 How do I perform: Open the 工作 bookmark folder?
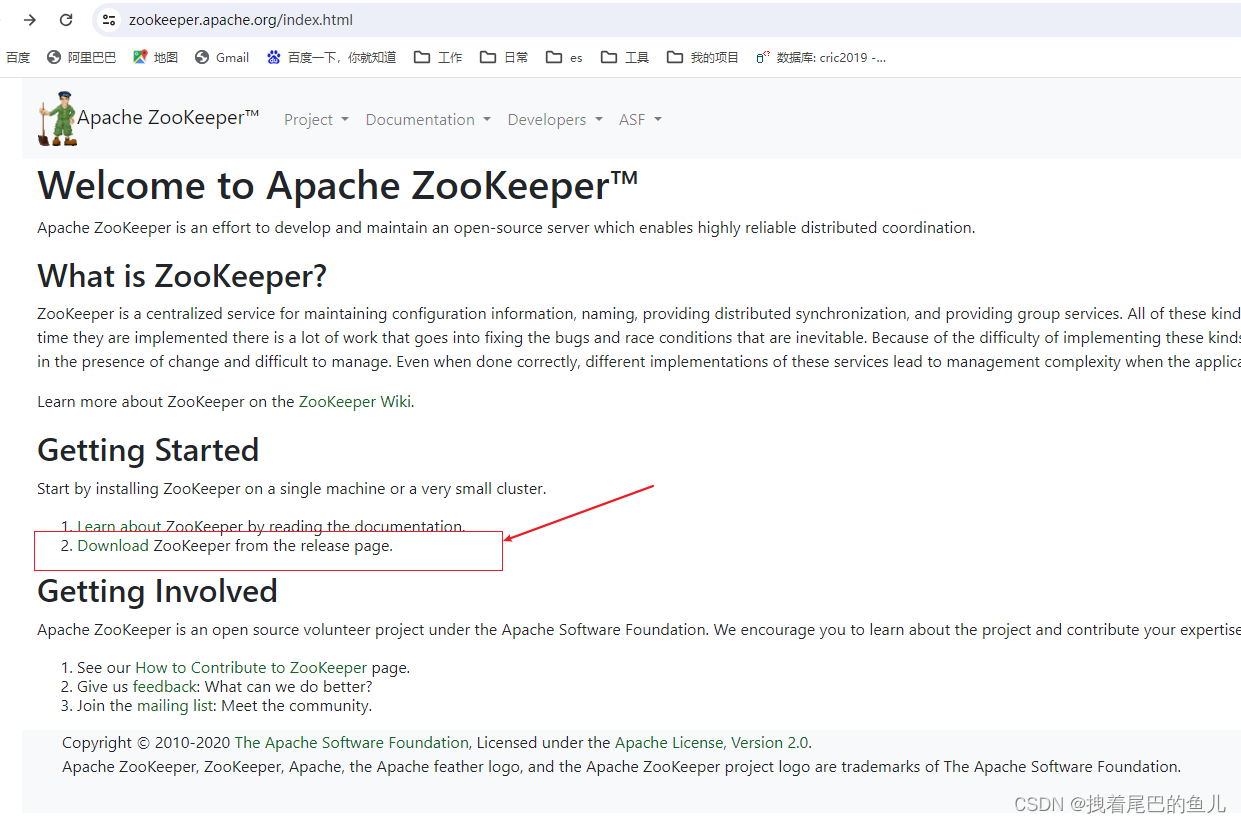(438, 58)
